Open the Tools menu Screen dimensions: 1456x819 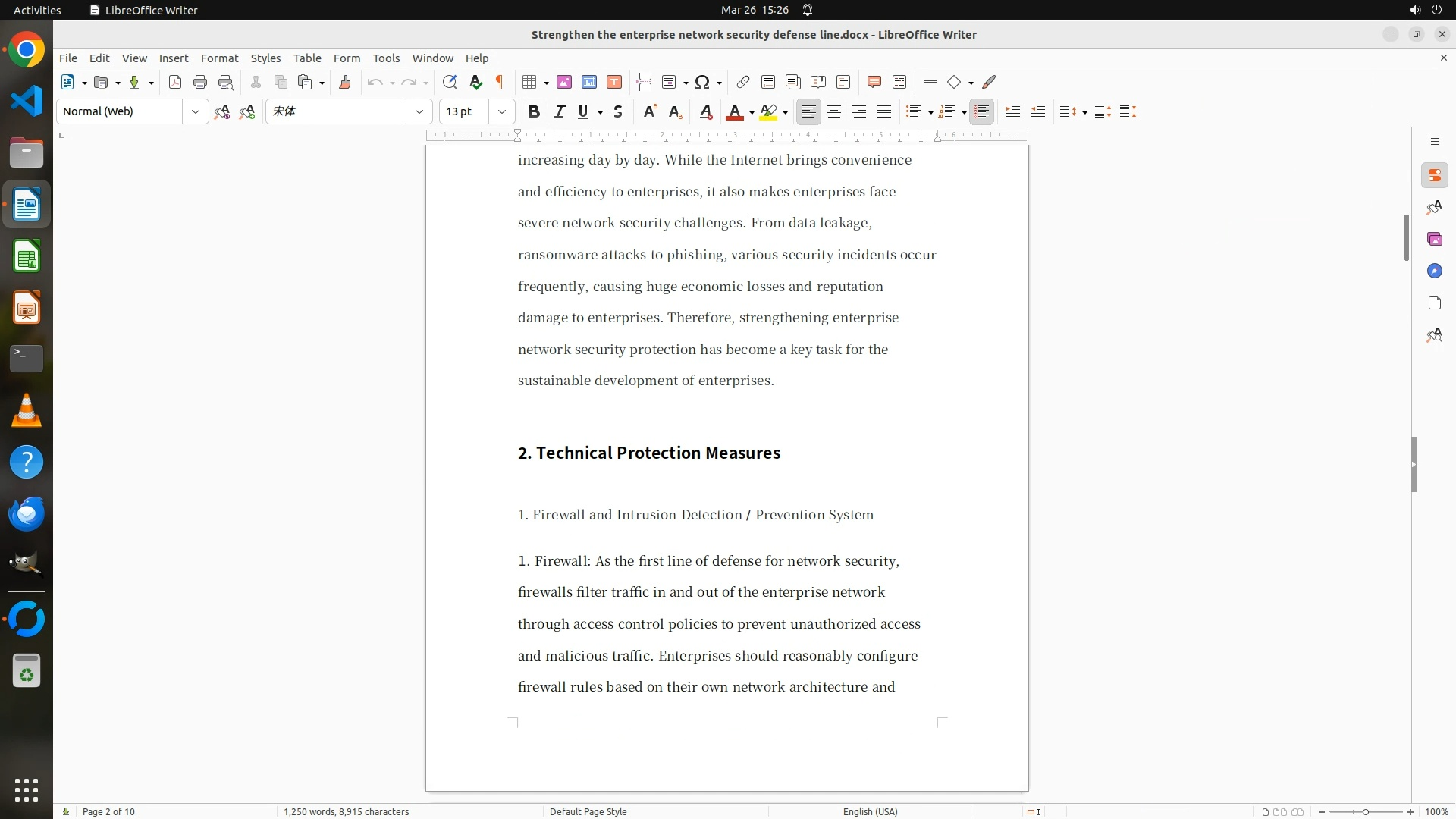386,58
